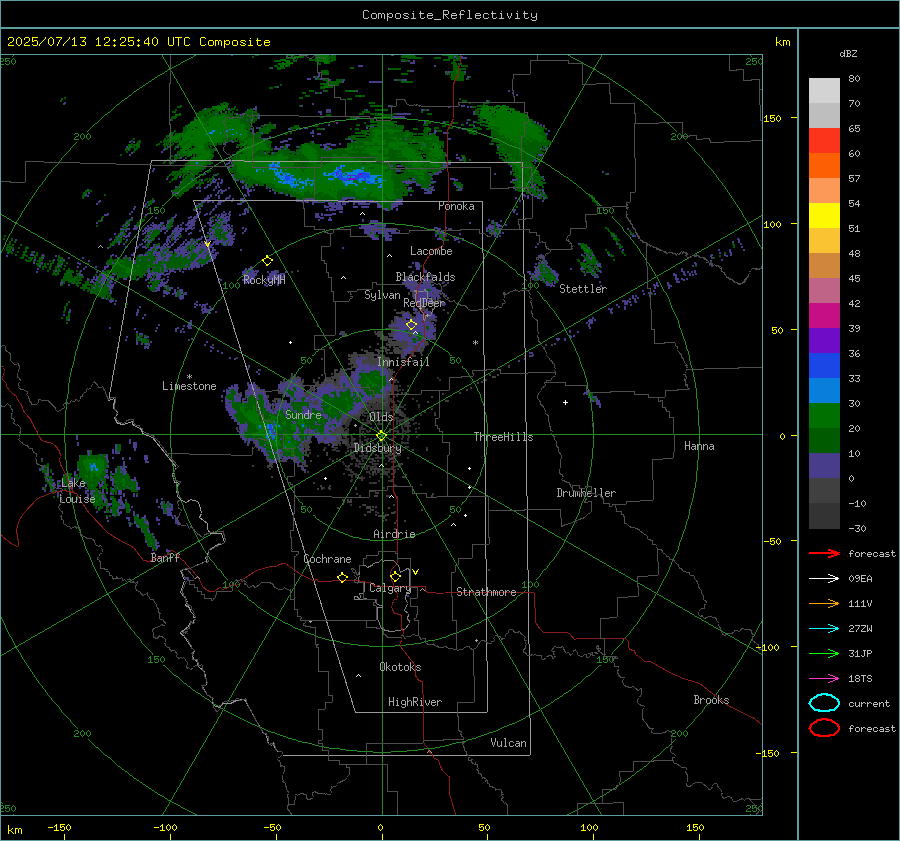Pick the light gray 70-80 dBZ swatch
900x841 pixels.
(824, 91)
